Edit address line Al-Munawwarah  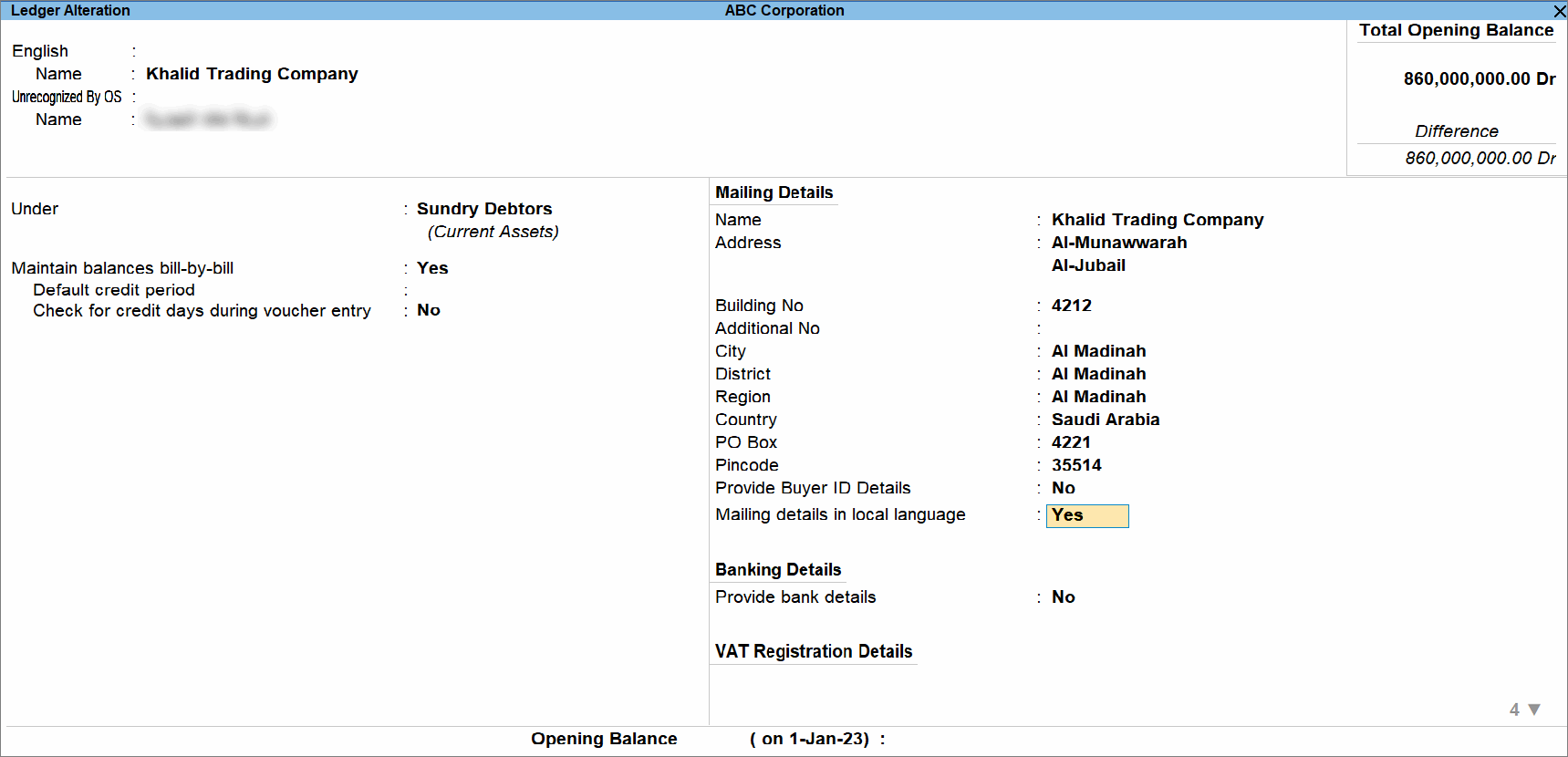click(1119, 243)
